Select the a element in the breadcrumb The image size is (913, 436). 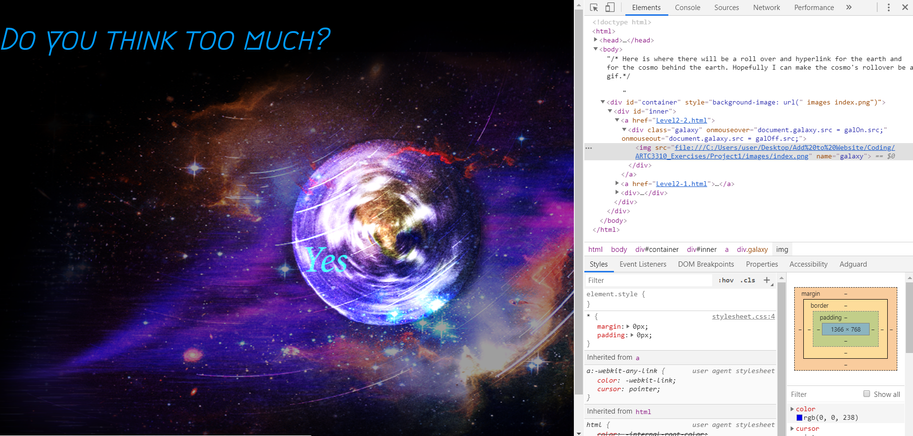click(x=727, y=249)
